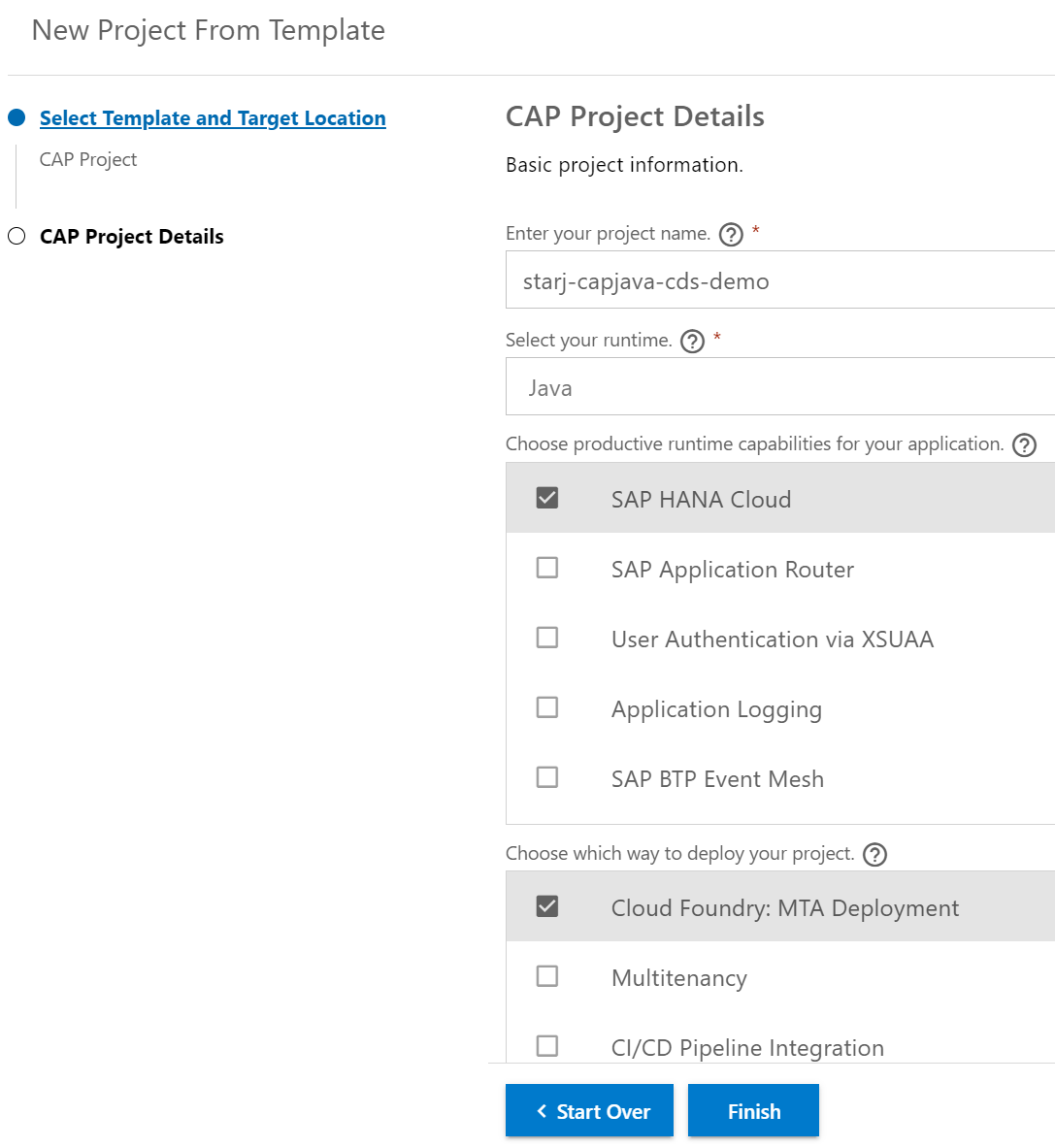Click the SAP Application Router label
The height and width of the screenshot is (1148, 1055).
(732, 570)
